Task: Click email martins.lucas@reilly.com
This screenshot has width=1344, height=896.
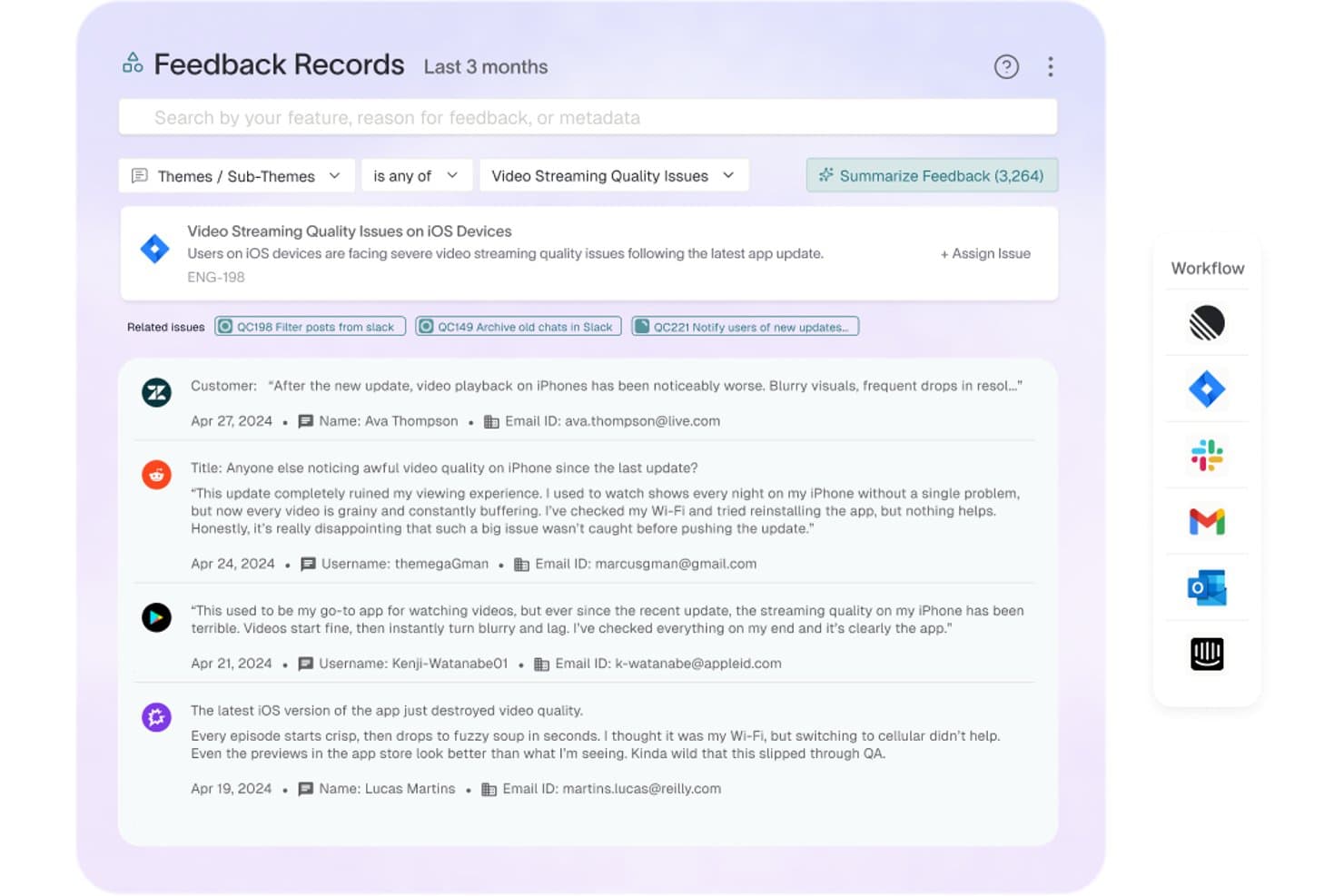Action: coord(642,789)
